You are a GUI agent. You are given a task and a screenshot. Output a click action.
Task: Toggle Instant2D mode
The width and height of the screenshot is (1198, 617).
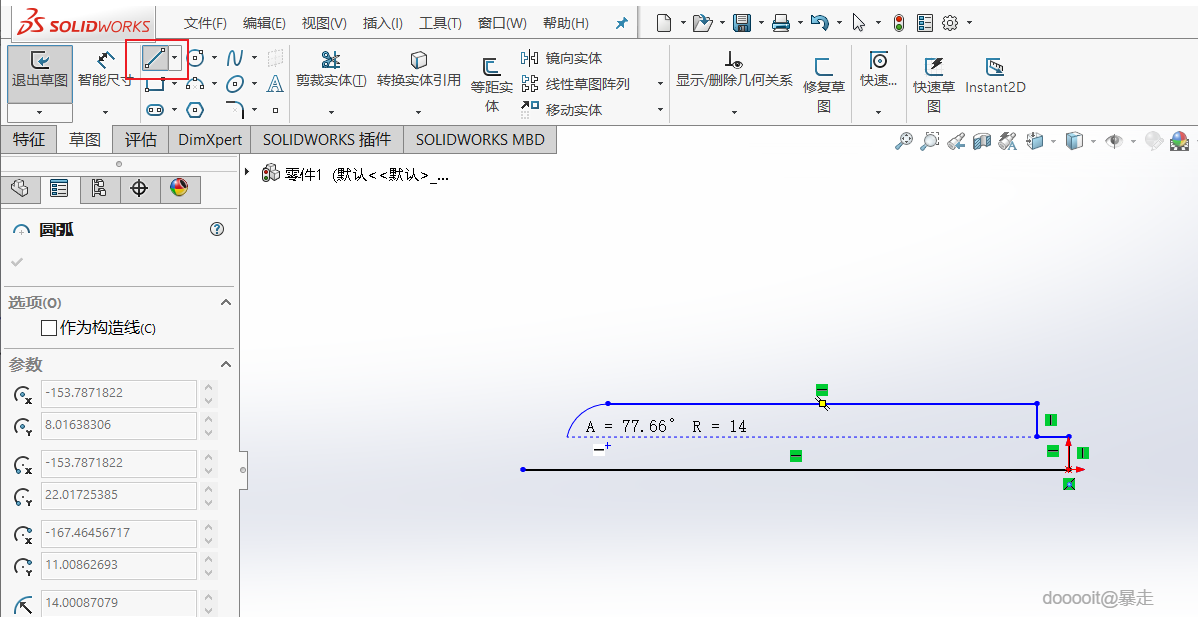[995, 75]
